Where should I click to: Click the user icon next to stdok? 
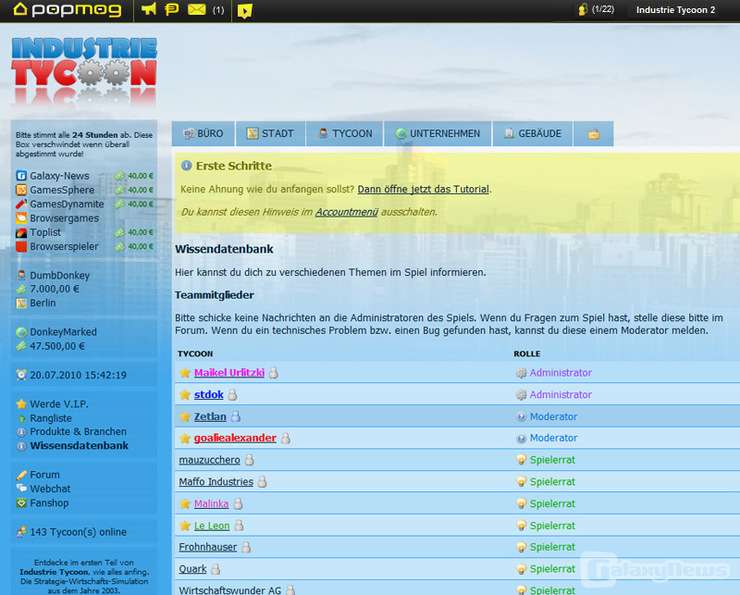tap(232, 395)
